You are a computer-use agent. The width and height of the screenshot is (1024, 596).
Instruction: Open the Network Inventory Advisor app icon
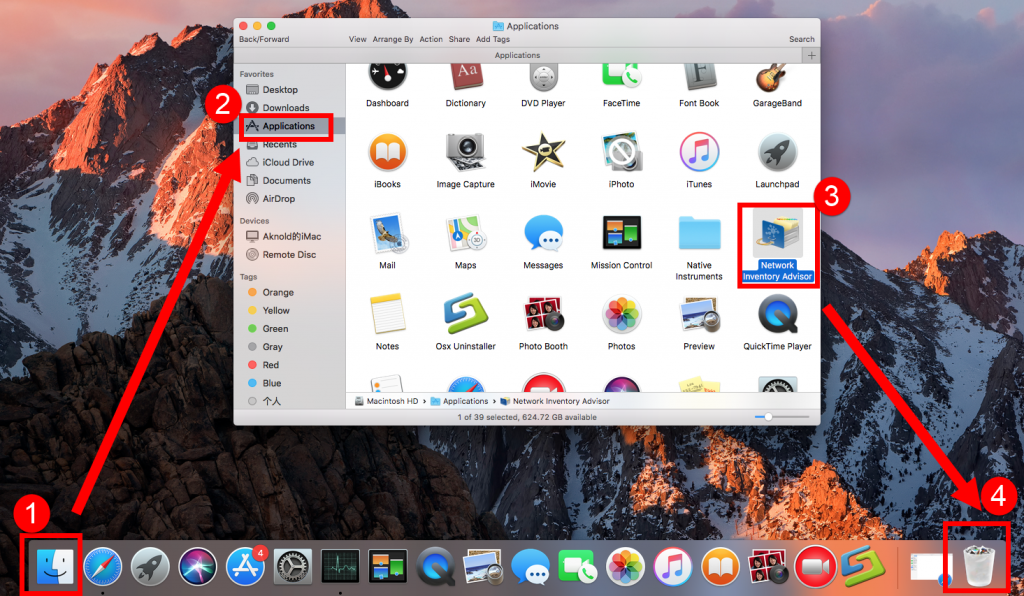click(x=777, y=233)
